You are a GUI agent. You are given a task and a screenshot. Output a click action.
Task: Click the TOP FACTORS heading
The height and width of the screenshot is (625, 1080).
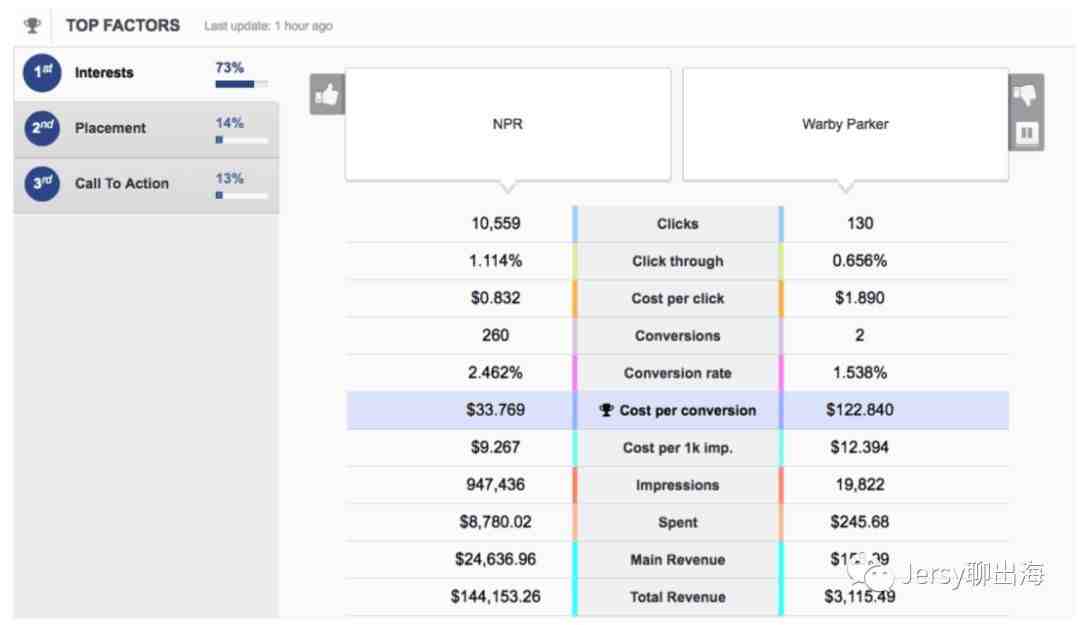point(123,25)
